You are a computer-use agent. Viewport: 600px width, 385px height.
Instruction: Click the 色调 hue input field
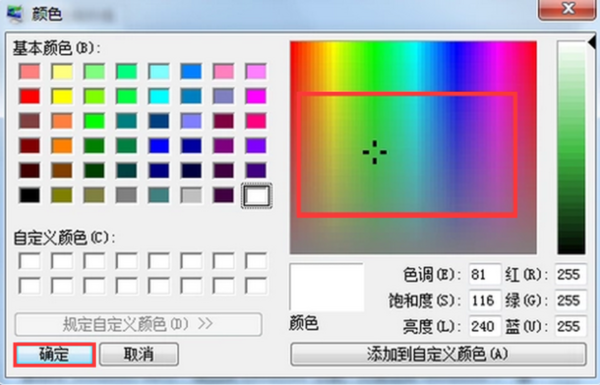pyautogui.click(x=484, y=274)
